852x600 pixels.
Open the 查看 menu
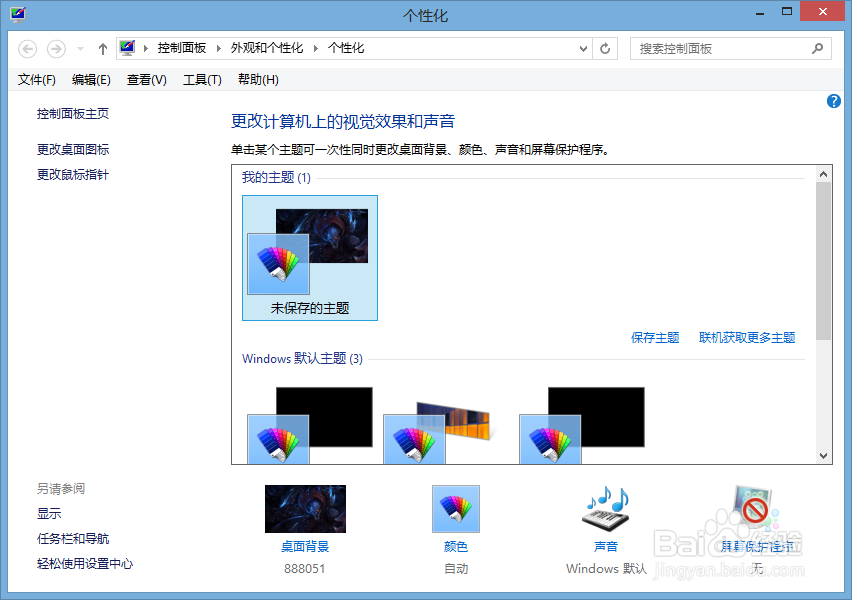coord(145,79)
